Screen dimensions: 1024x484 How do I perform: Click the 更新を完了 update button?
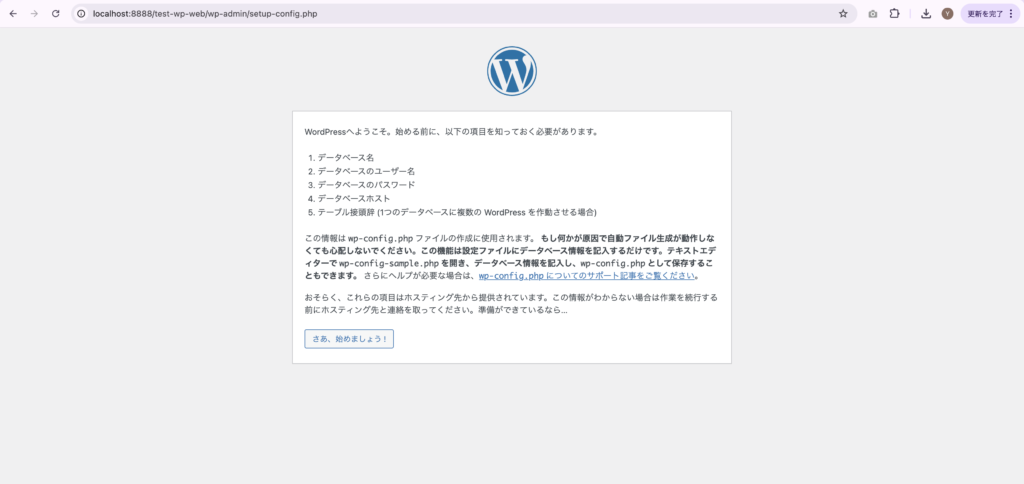coord(989,13)
